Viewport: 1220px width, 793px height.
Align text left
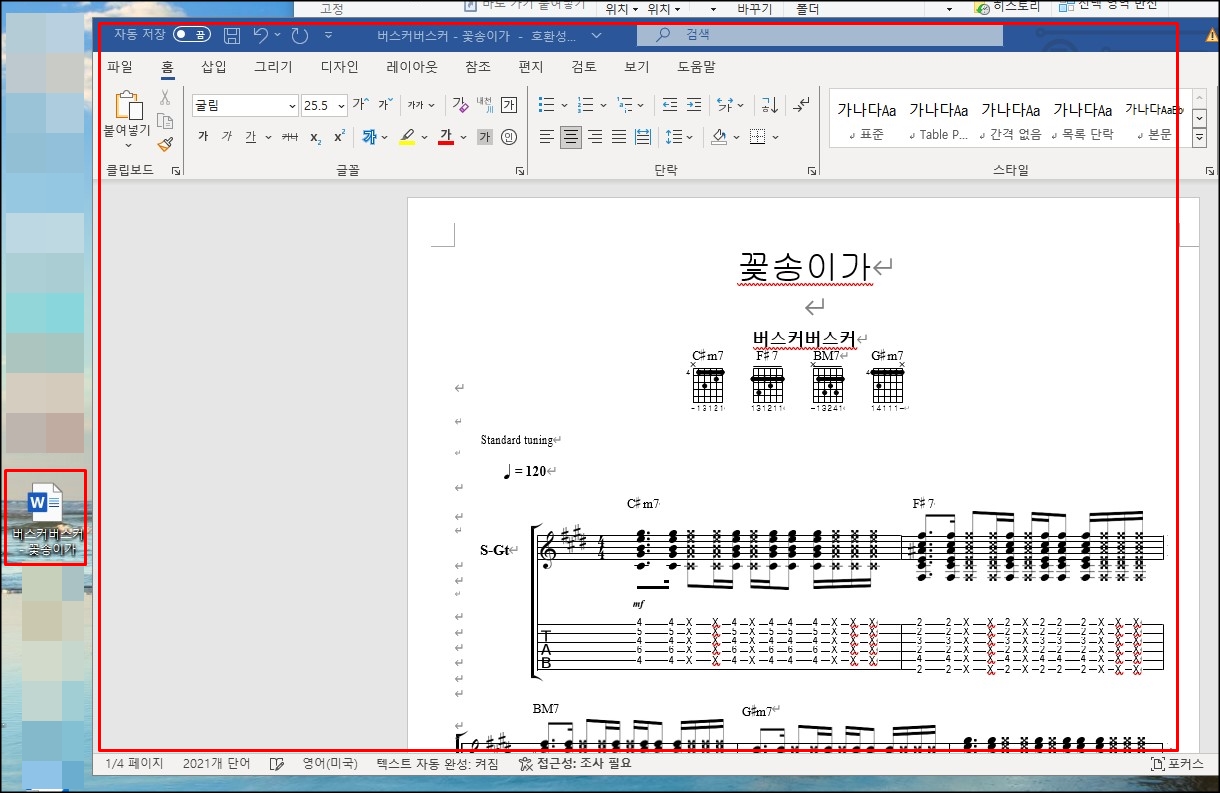[x=546, y=137]
